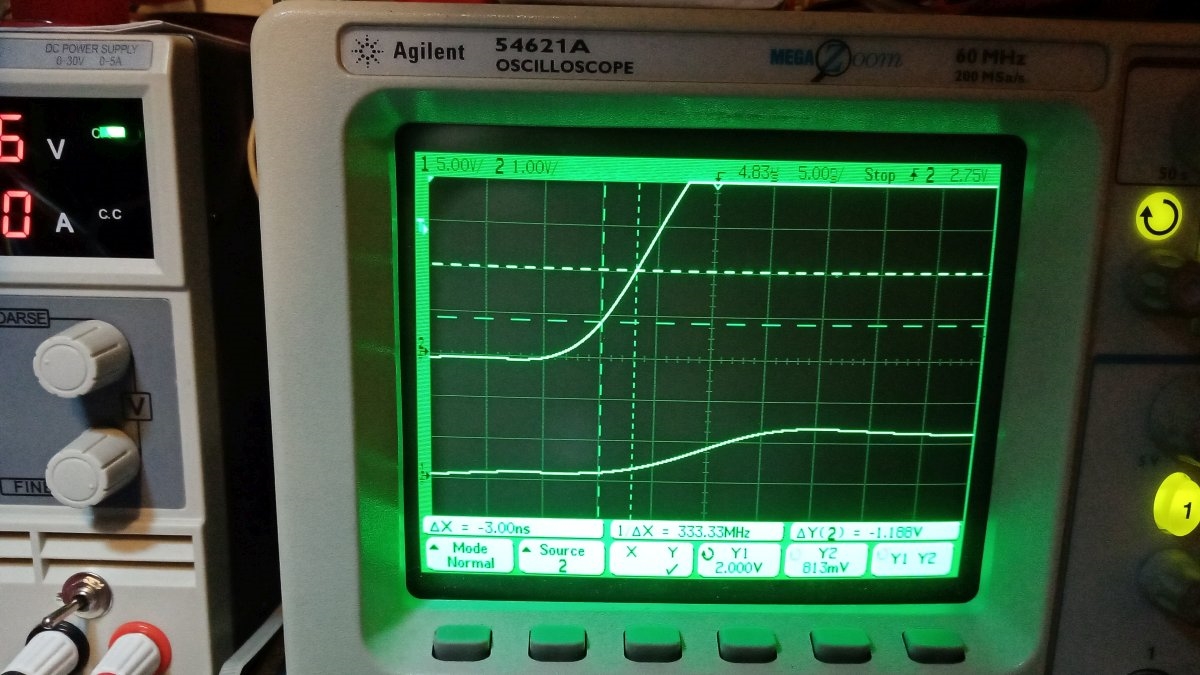Open the Mode Normal softkey menu
1200x675 pixels.
pyautogui.click(x=470, y=556)
